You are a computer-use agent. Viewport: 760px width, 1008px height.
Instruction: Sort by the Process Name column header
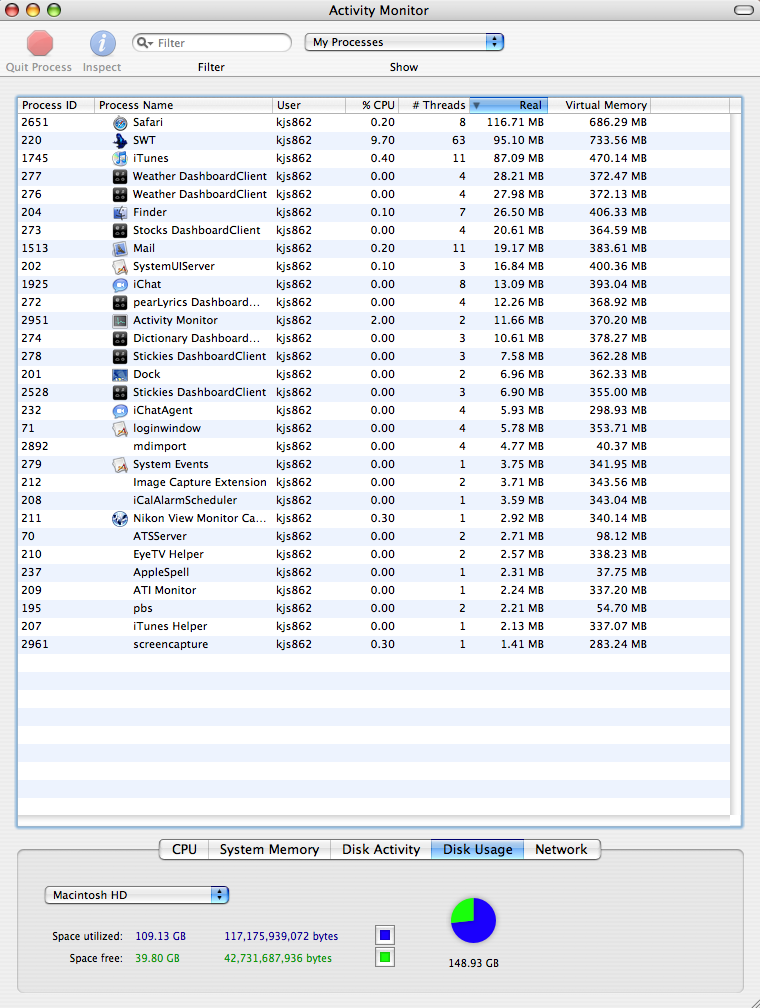tap(183, 105)
